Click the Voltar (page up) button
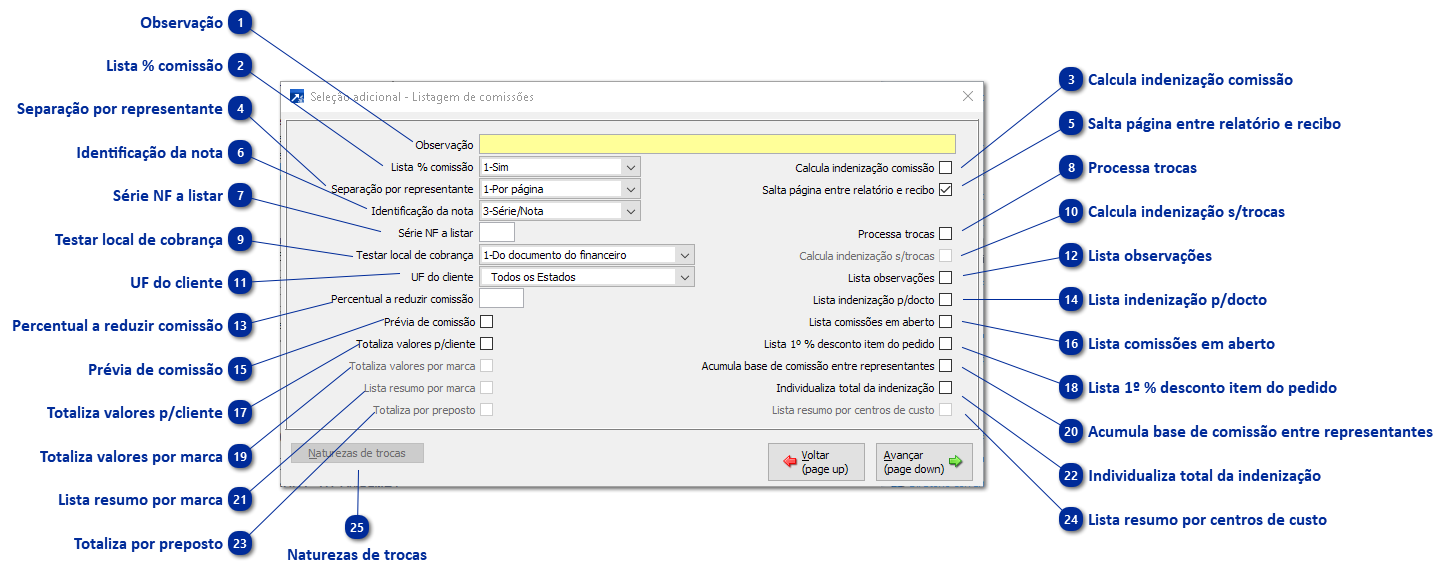The image size is (1449, 581). (816, 462)
